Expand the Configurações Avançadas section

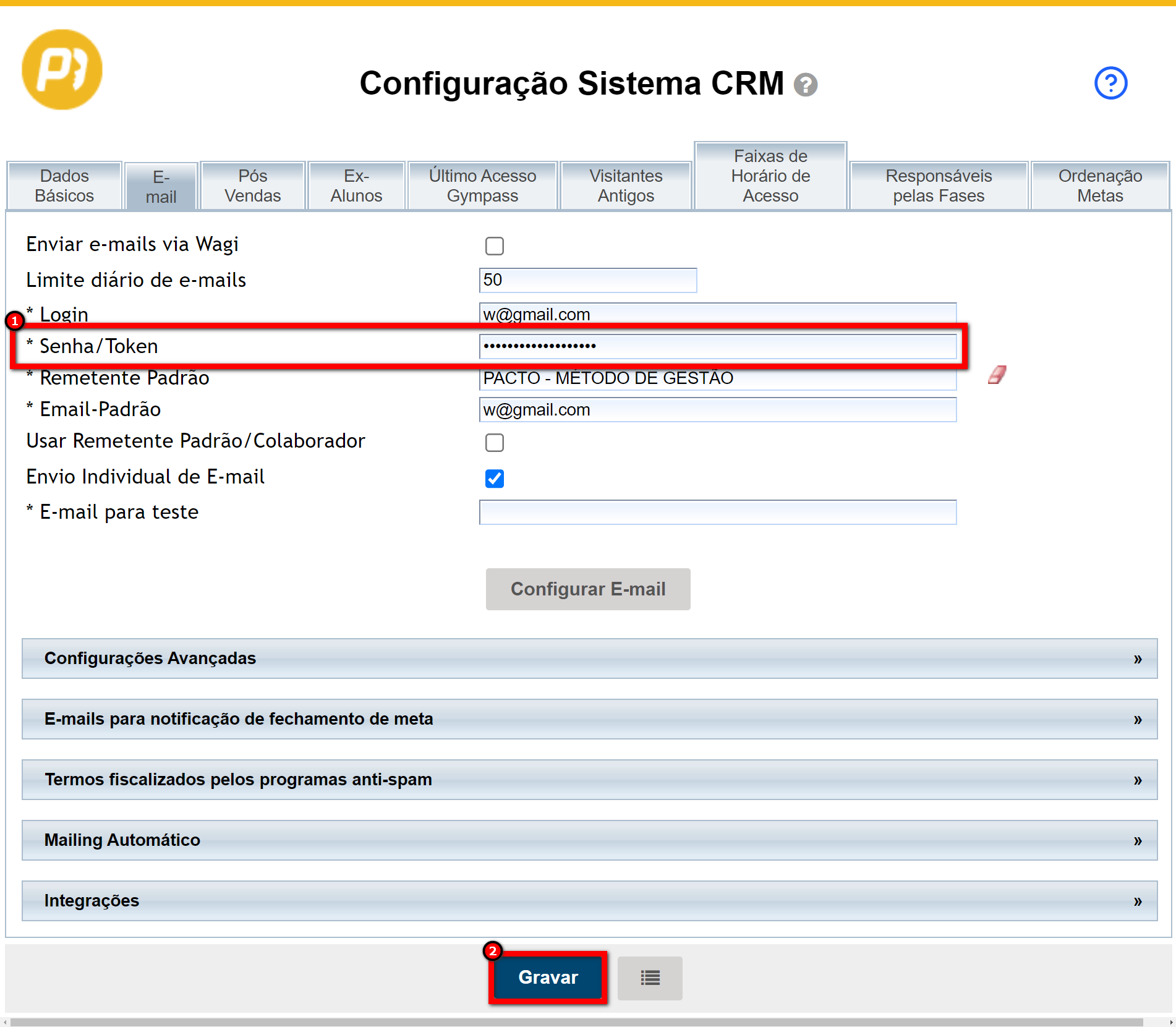coord(589,658)
